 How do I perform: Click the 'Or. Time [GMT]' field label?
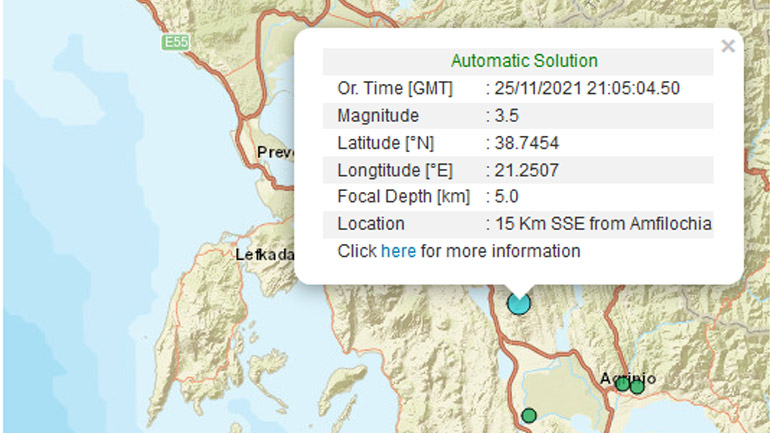click(x=395, y=88)
